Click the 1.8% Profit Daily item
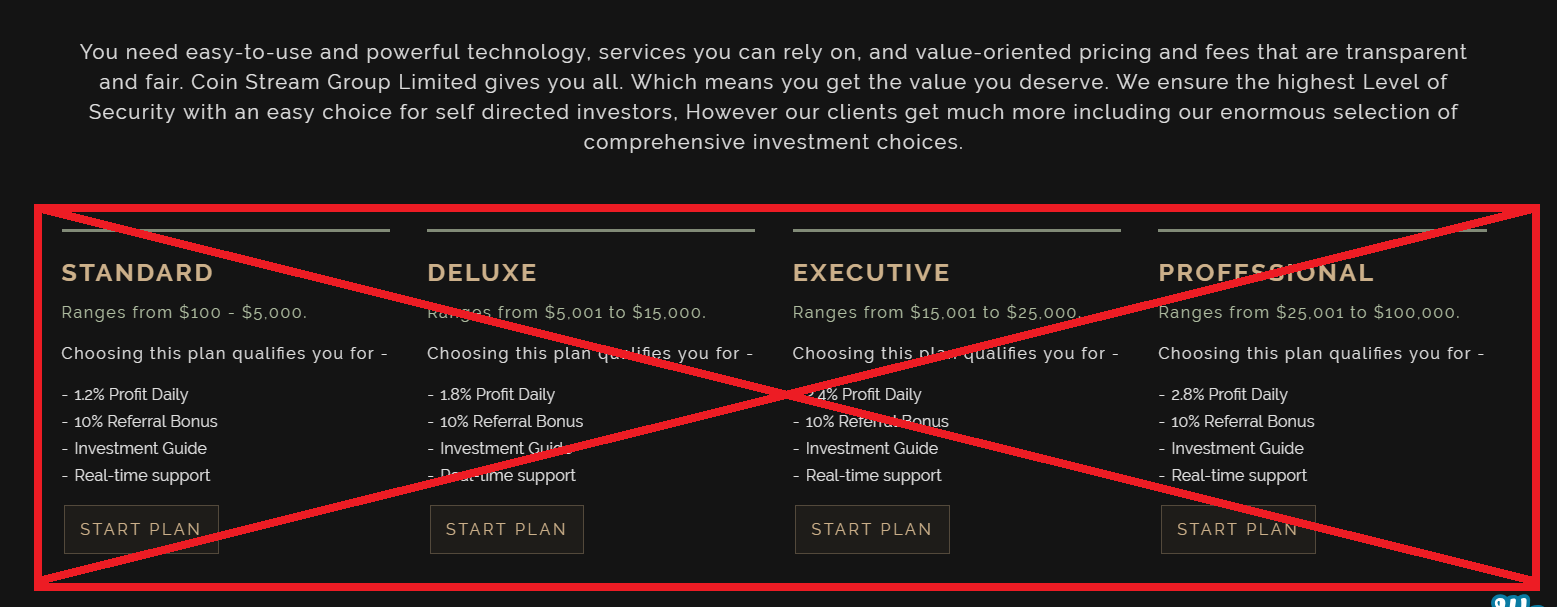This screenshot has width=1557, height=607. click(491, 395)
